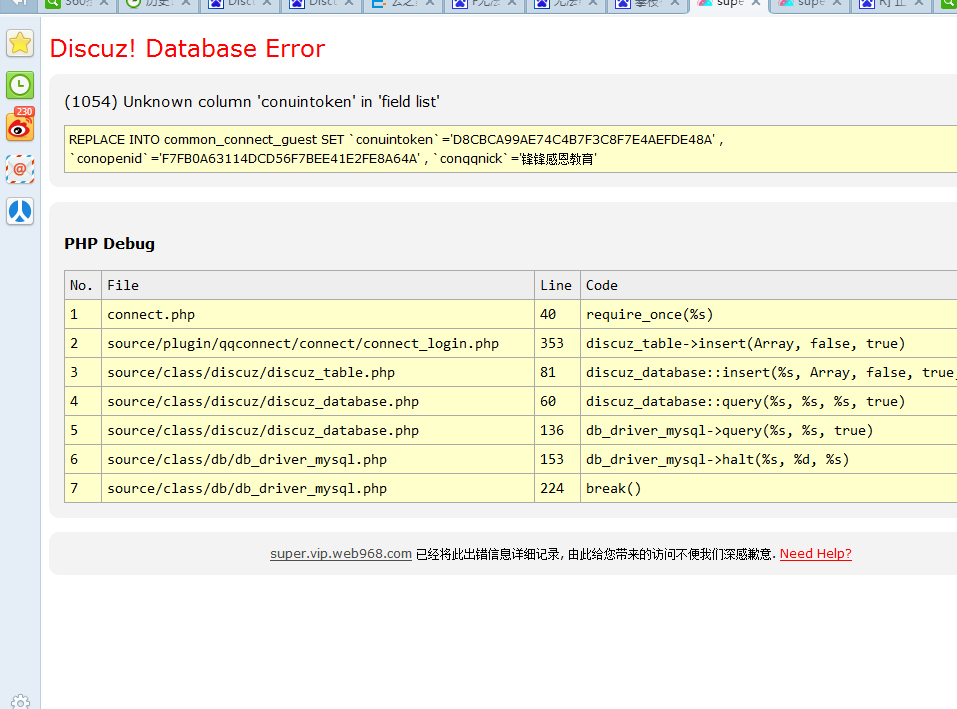Click row number 6 in the No. column
Image resolution: width=957 pixels, height=709 pixels.
(83, 459)
